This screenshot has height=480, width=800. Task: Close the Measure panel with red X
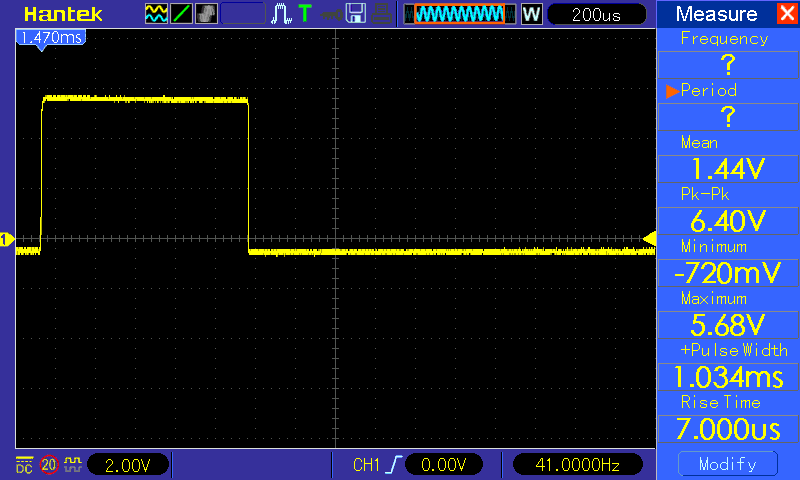click(x=786, y=14)
